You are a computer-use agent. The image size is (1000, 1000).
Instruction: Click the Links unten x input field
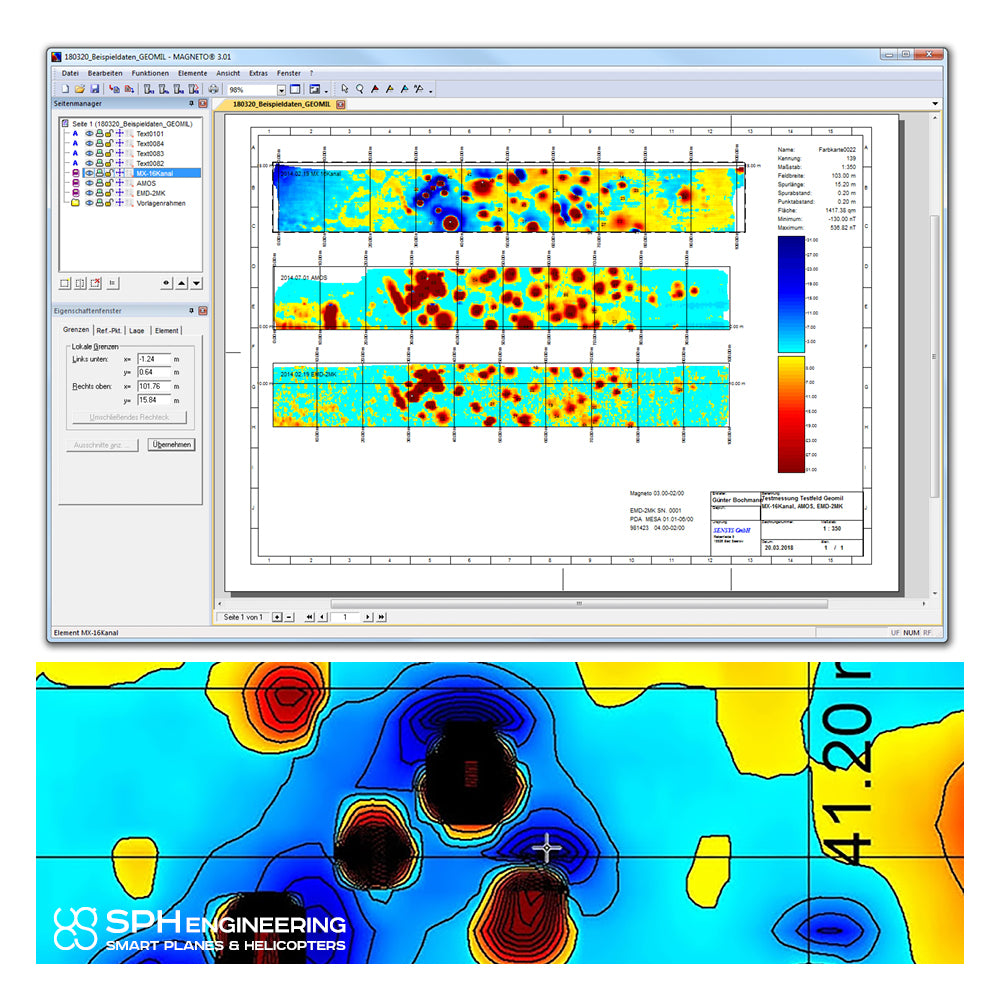coord(154,359)
